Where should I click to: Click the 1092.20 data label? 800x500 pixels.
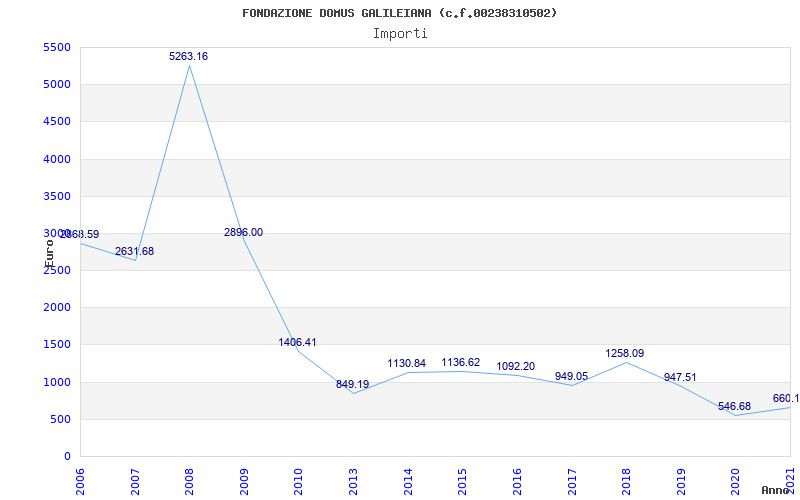(516, 366)
